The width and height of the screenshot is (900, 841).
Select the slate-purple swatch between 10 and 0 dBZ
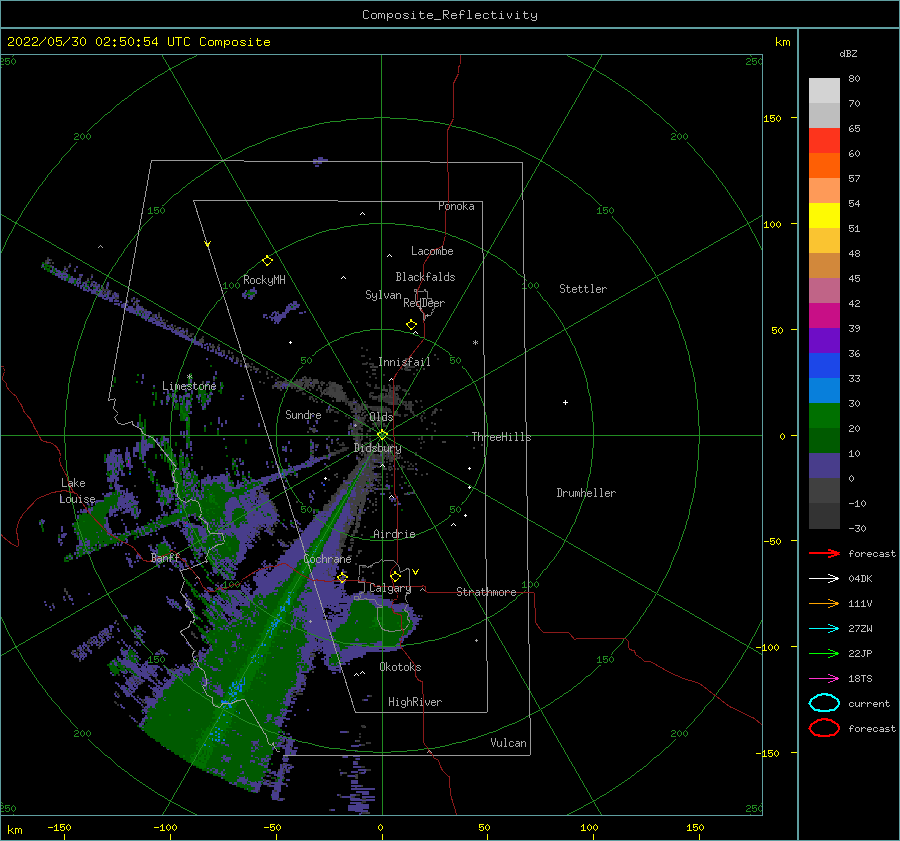(x=824, y=466)
